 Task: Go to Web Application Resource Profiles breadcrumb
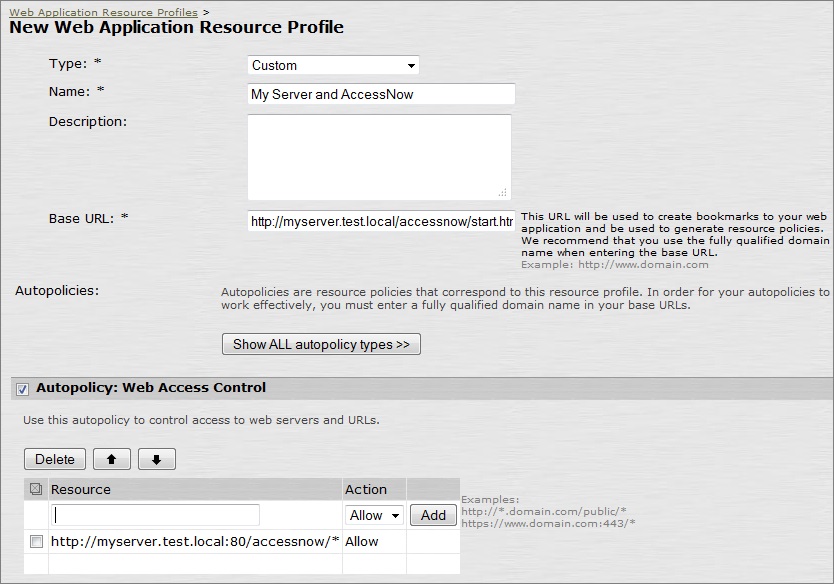pyautogui.click(x=103, y=12)
